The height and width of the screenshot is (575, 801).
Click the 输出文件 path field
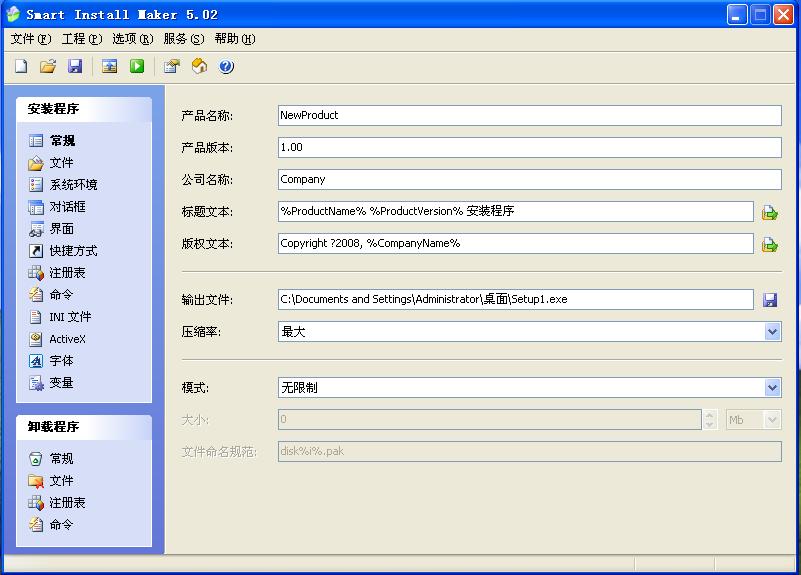click(515, 299)
